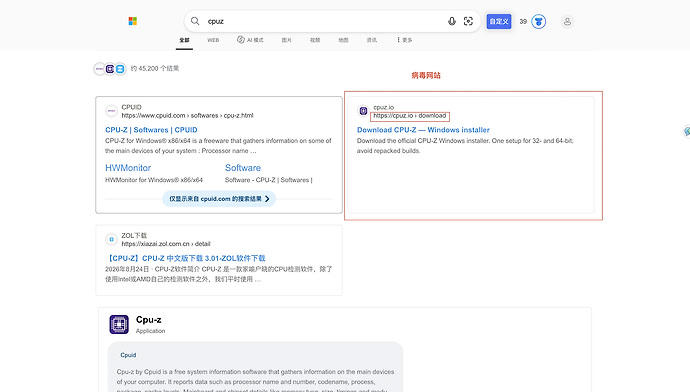Click the Cpu-z application icon
Viewport: 690px width, 392px height.
click(x=119, y=324)
